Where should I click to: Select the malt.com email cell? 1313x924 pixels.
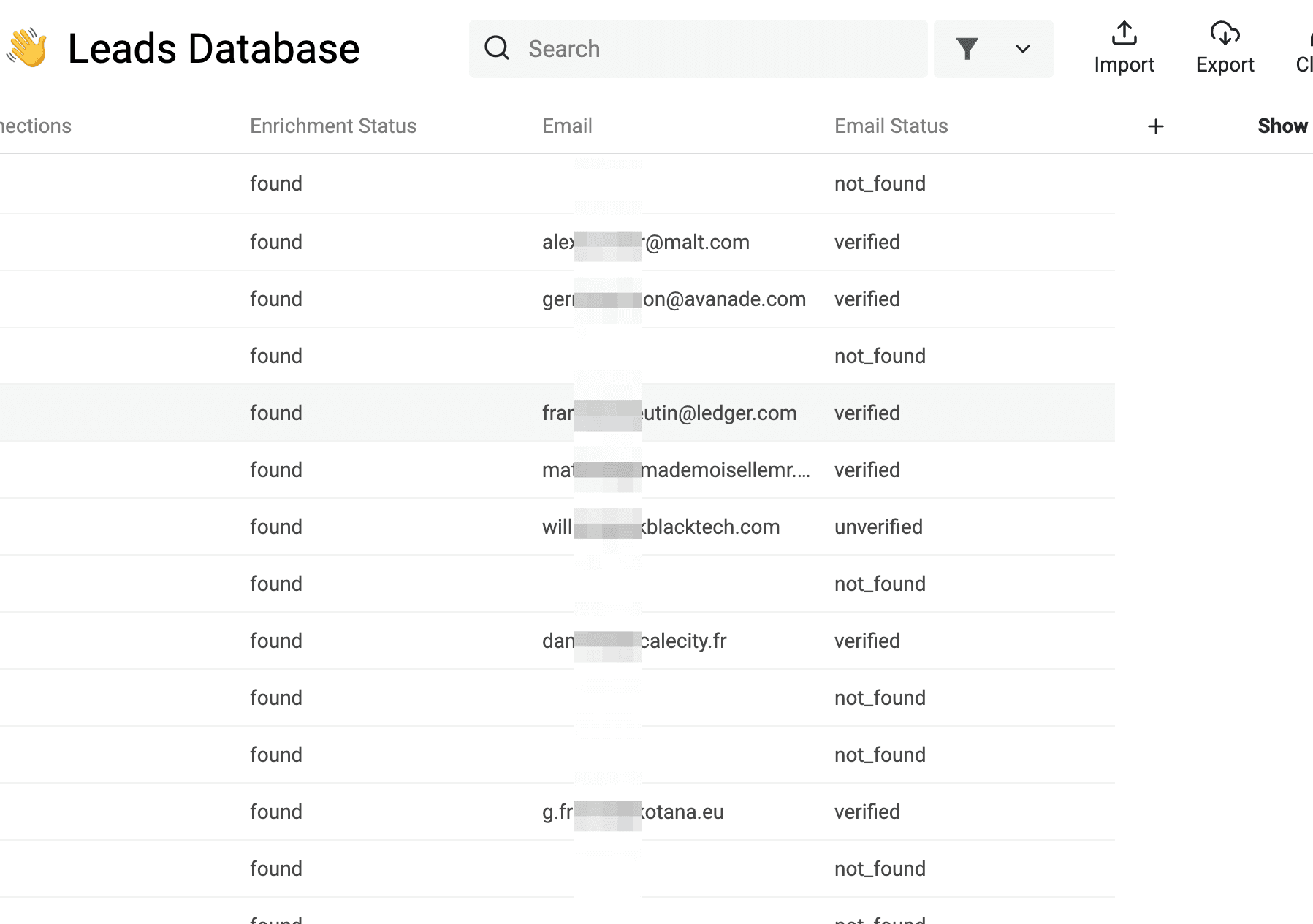[x=646, y=242]
